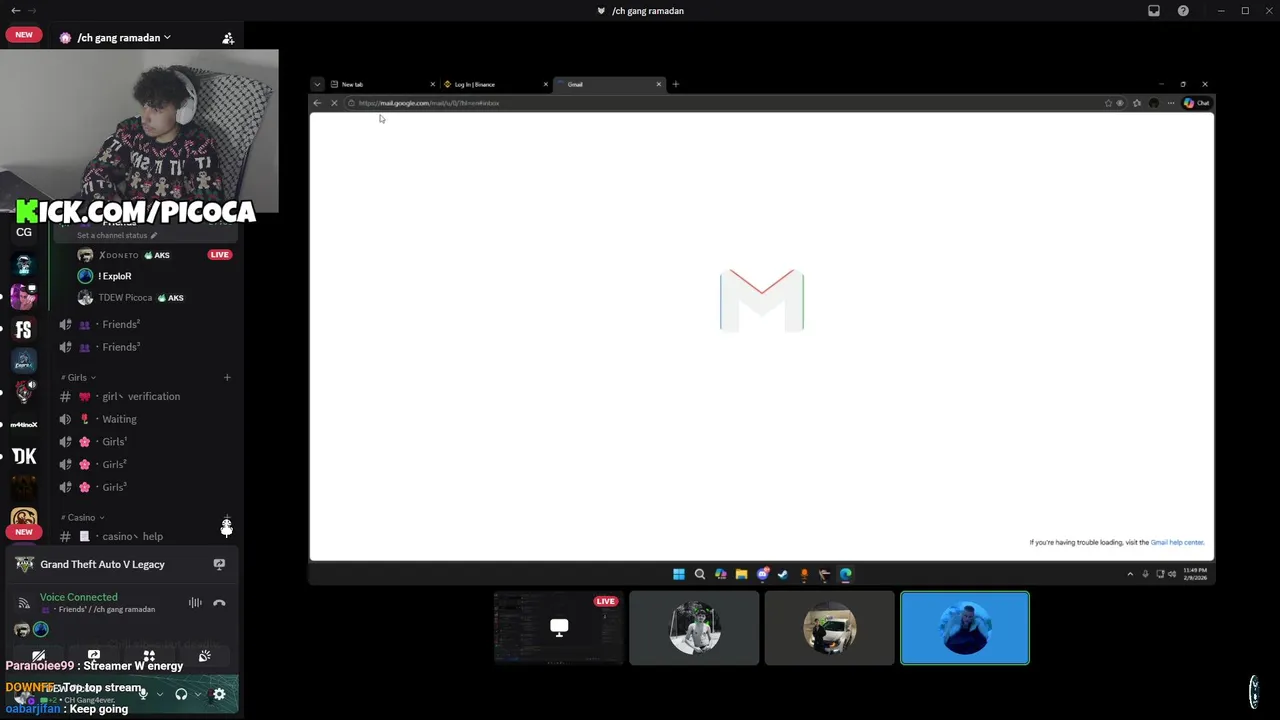Select the blue highlighted participant tile
The image size is (1280, 720).
coord(964,628)
